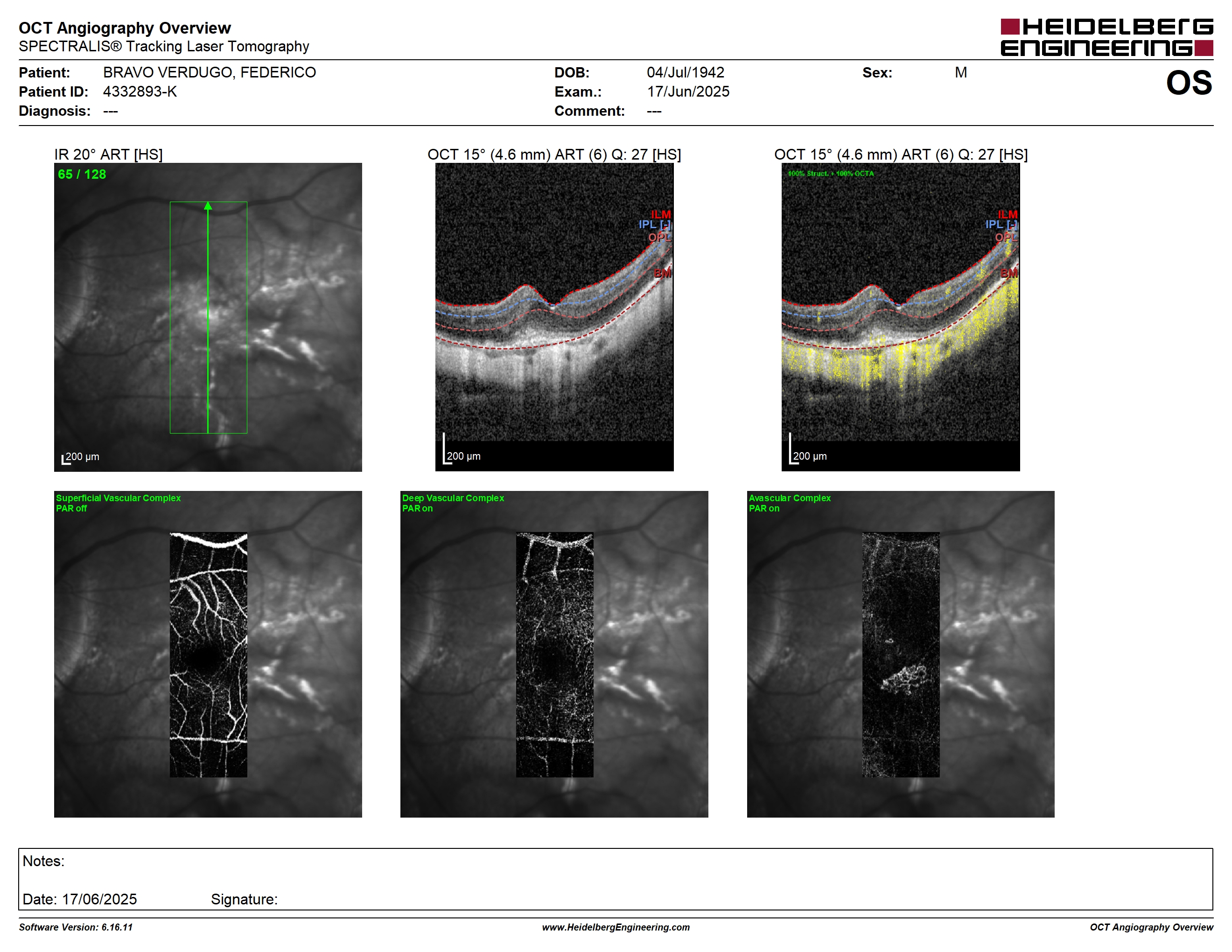Click the 'Diagnosis:' field label
This screenshot has height=952, width=1232.
[55, 111]
